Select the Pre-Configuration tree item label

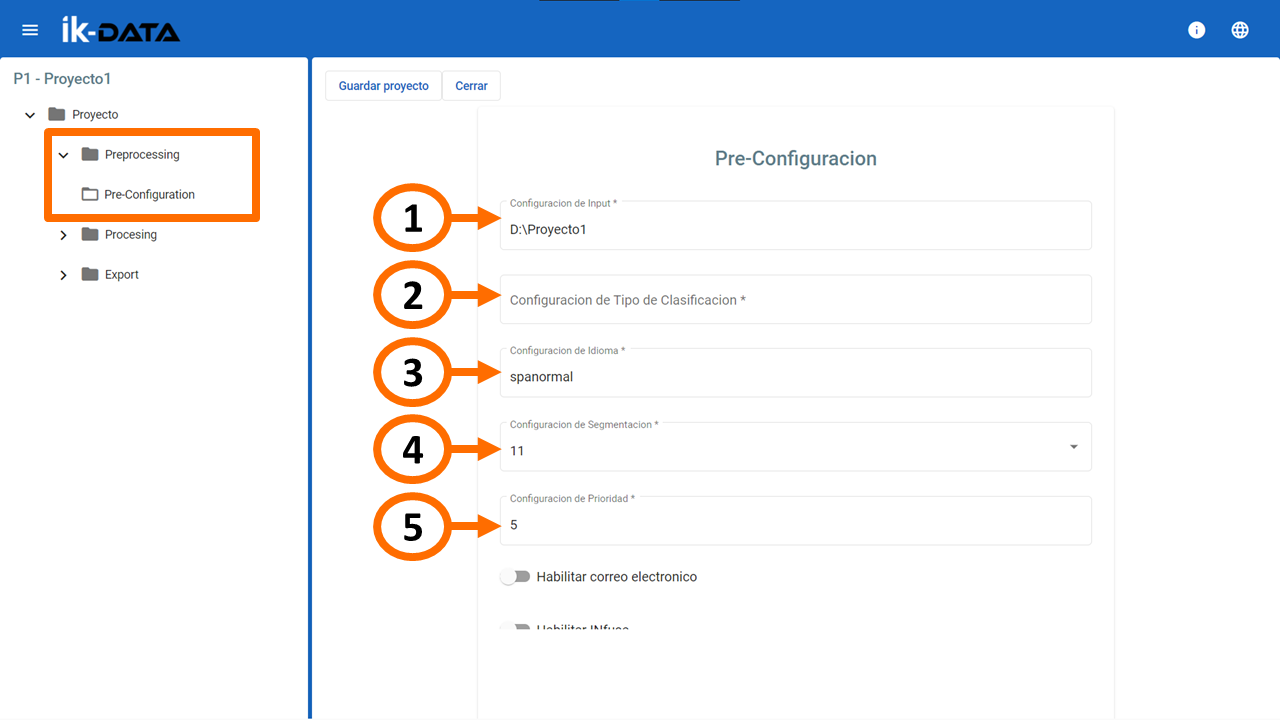click(150, 194)
